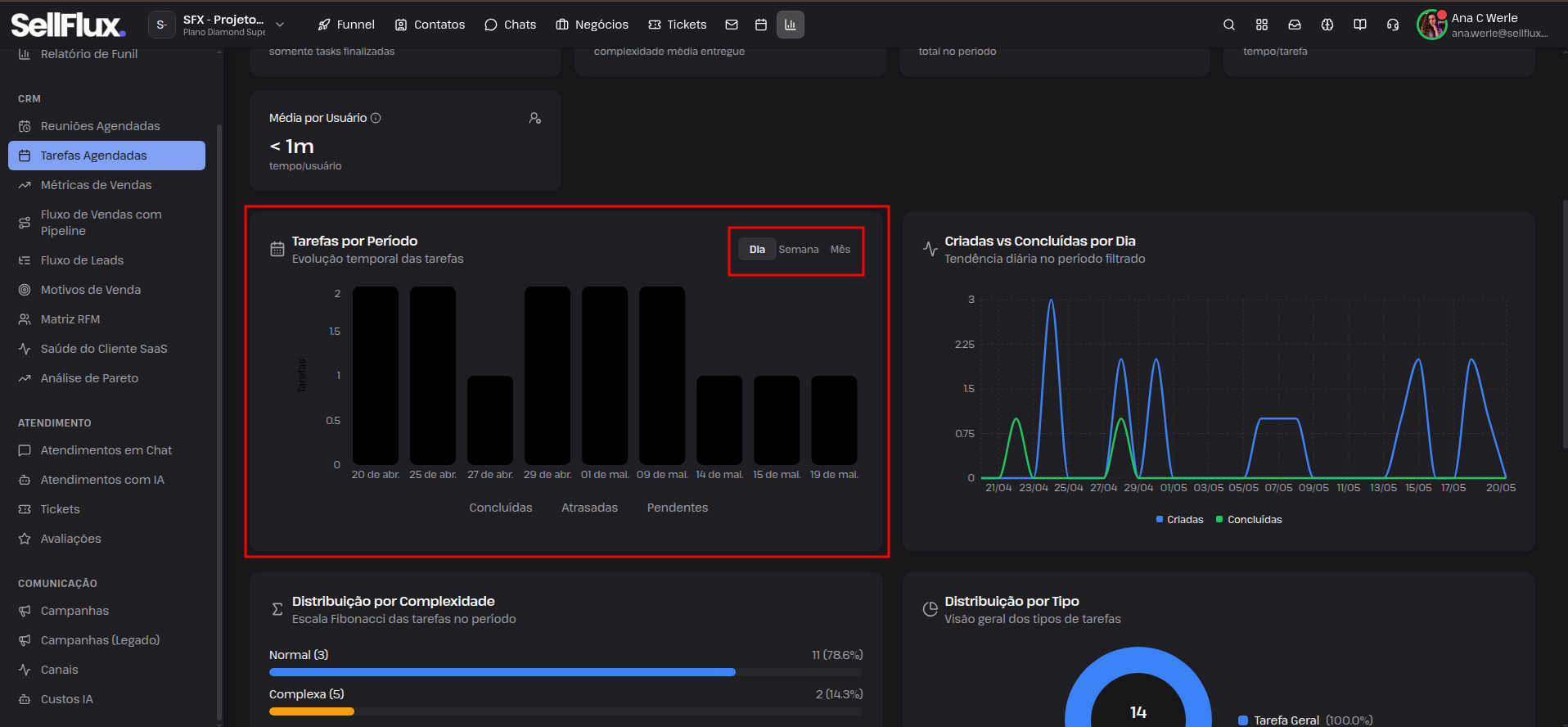Viewport: 1568px width, 727px height.
Task: Open the book documentation icon
Action: (x=1359, y=25)
